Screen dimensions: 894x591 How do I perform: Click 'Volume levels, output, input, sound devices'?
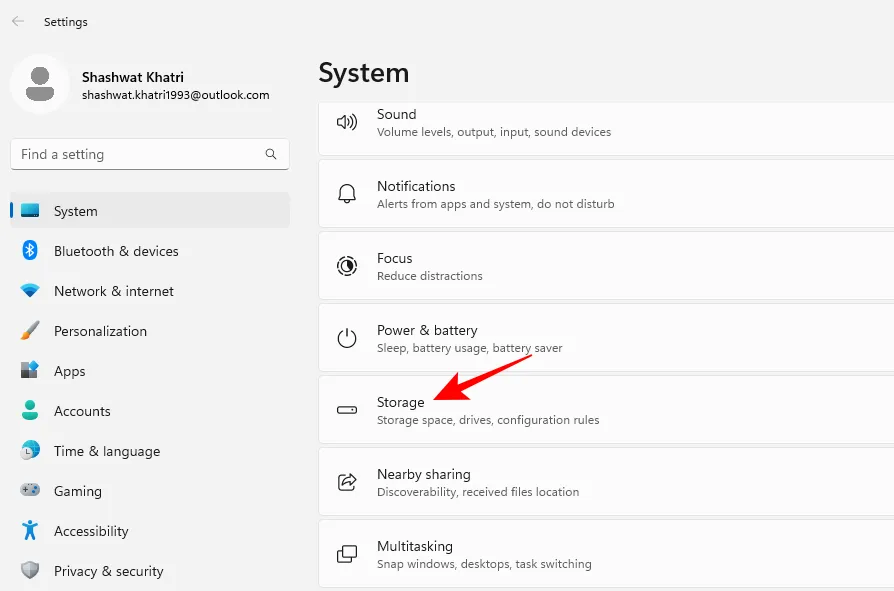tap(494, 132)
